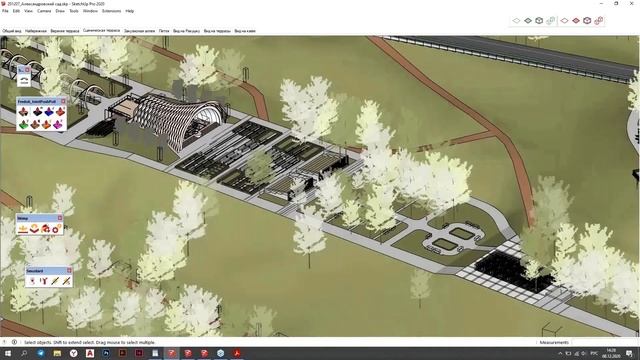This screenshot has height=360, width=640.
Task: Click the Y-shaped icon in the bottom floating toolbar
Action: 44,281
